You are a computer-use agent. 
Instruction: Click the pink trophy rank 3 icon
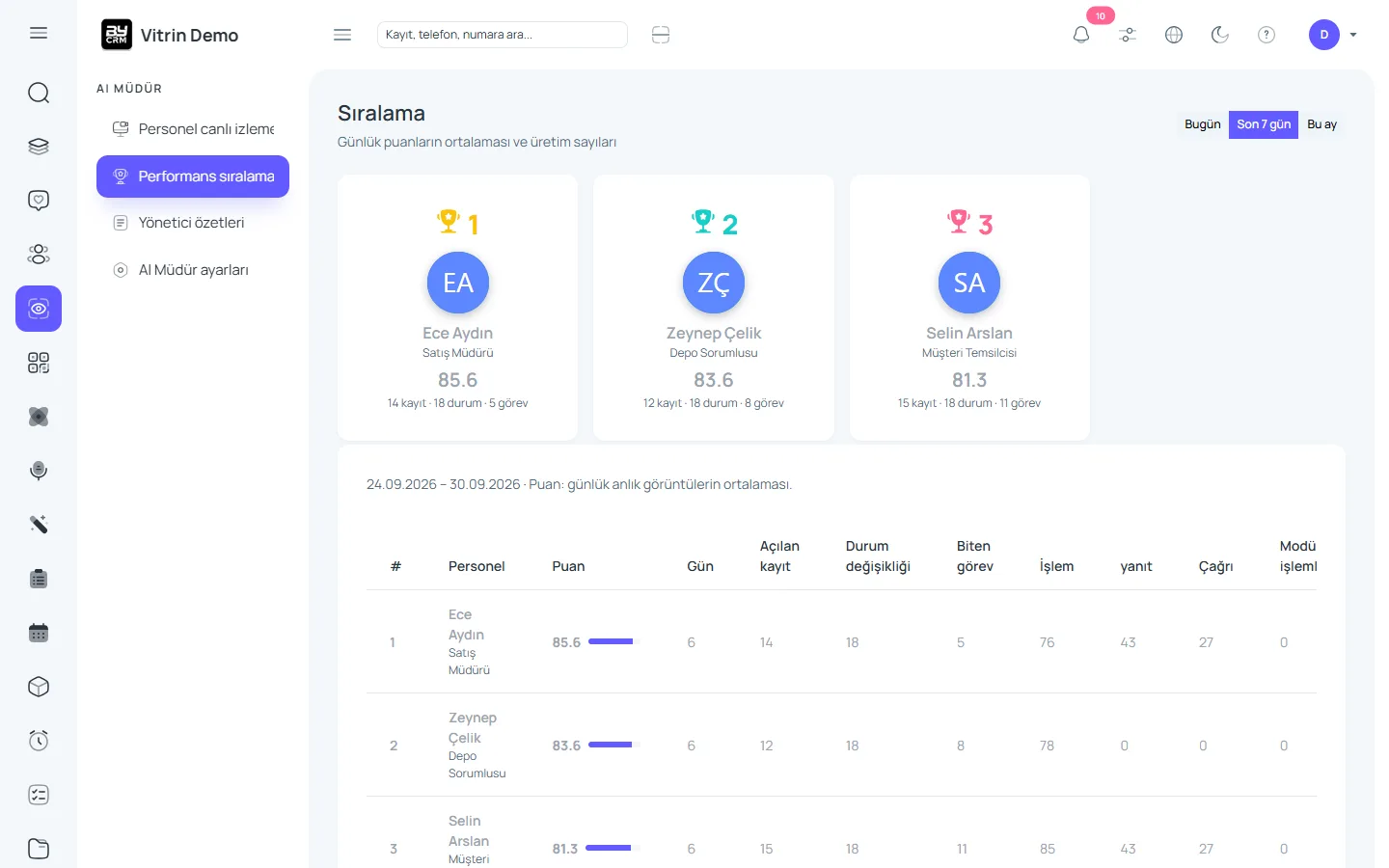coord(959,222)
